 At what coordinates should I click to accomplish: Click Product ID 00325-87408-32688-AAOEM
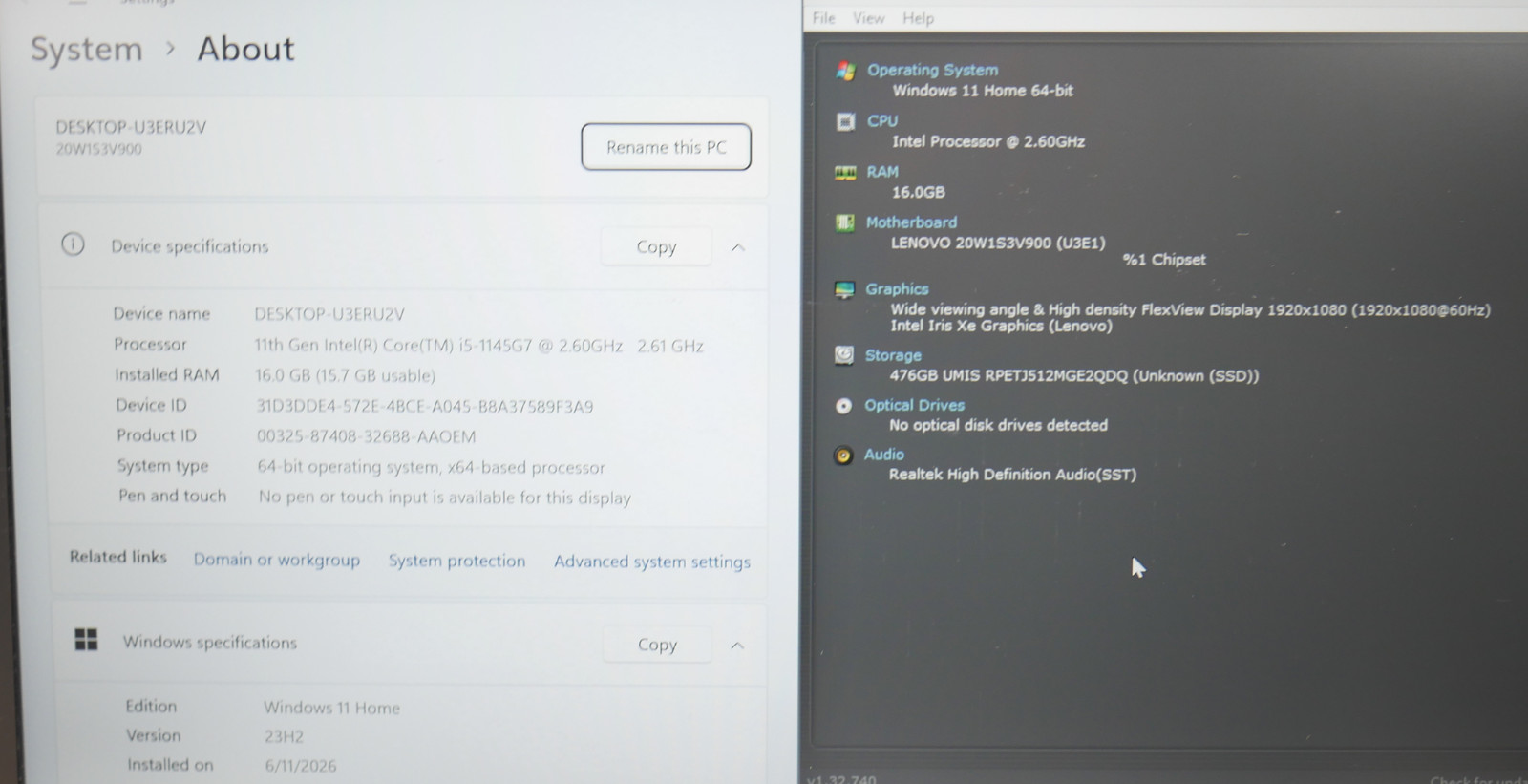[x=366, y=436]
